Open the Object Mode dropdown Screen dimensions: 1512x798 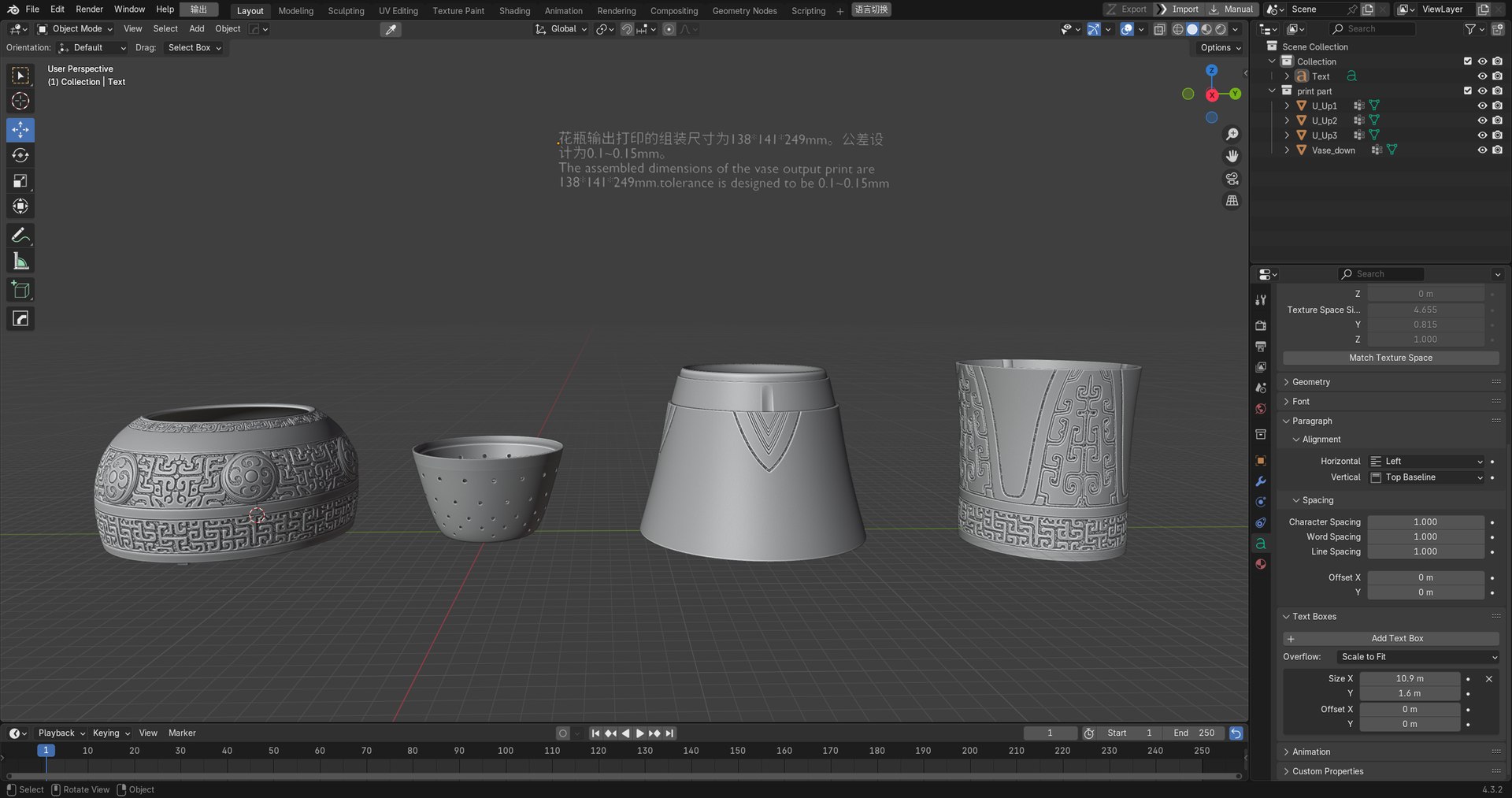tap(76, 29)
